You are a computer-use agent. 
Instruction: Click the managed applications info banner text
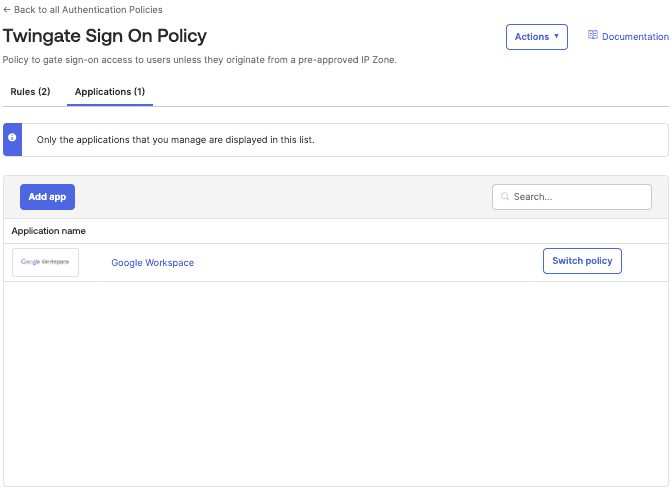[175, 140]
